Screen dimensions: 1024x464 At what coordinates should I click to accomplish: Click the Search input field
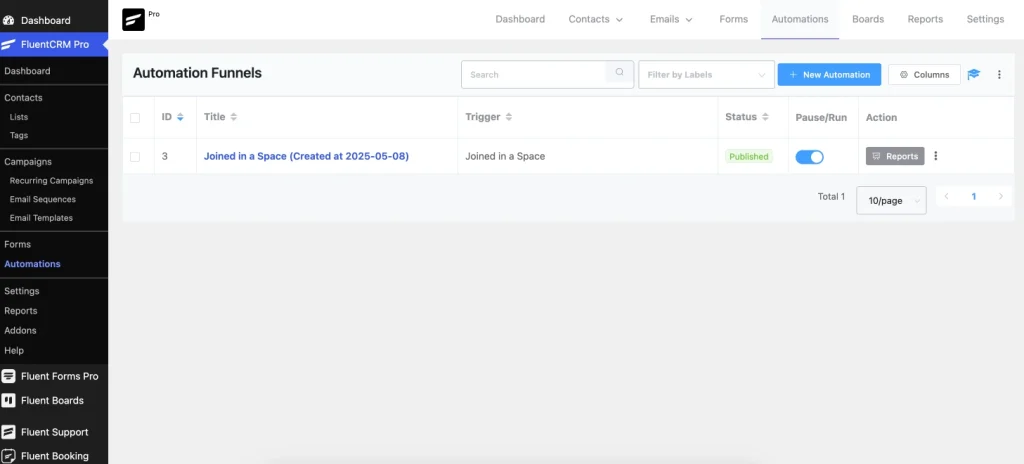click(x=536, y=75)
